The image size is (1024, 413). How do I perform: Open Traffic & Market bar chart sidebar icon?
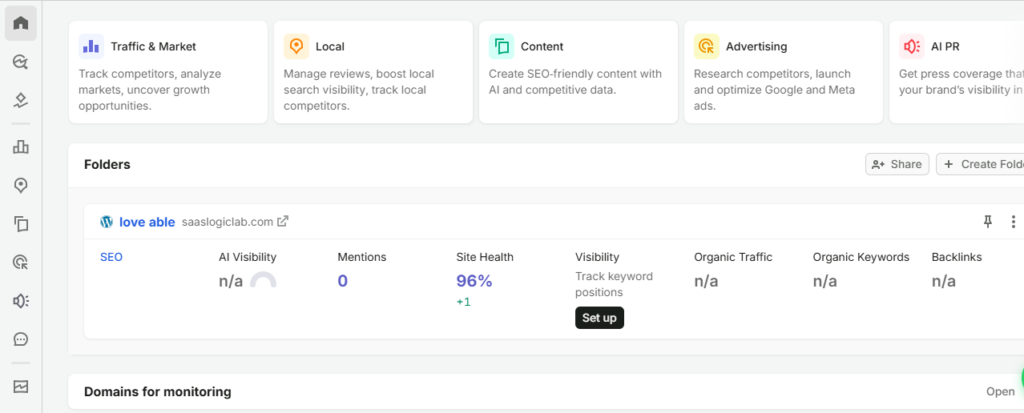[x=21, y=147]
